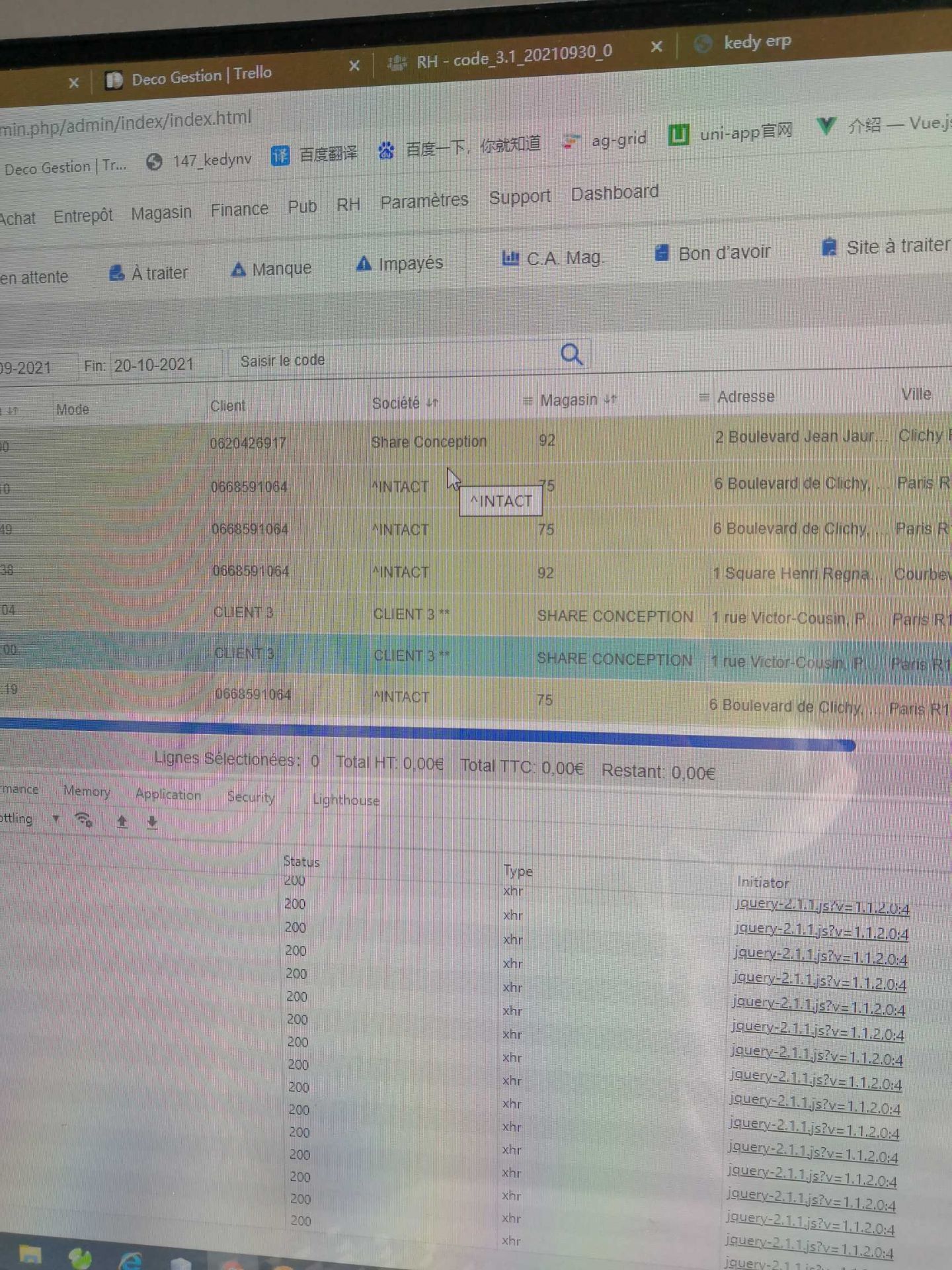This screenshot has height=1270, width=952.
Task: Switch to the Lighthouse DevTools tab
Action: coord(346,800)
